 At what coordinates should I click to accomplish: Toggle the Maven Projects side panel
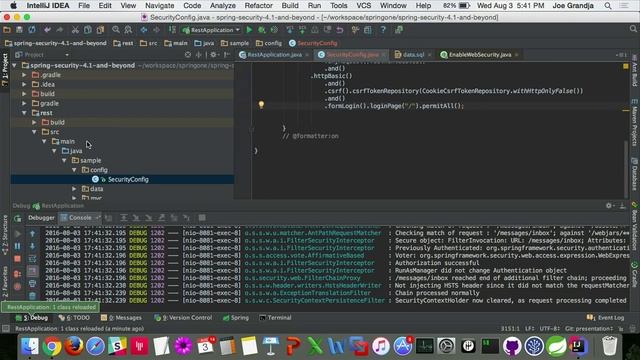click(x=635, y=123)
